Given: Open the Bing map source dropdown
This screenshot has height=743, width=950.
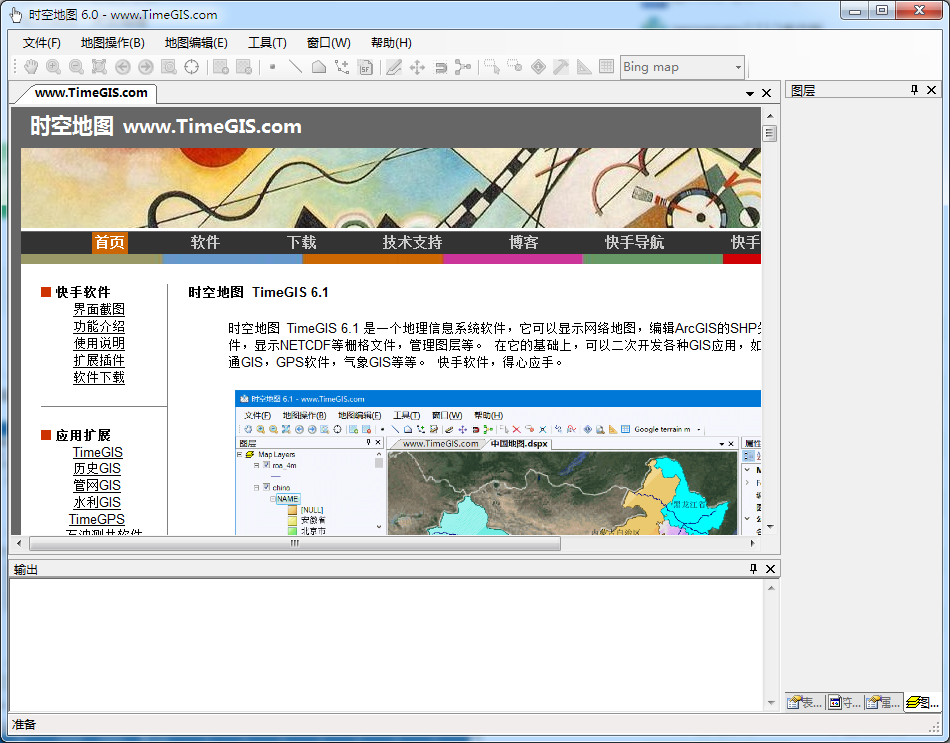Looking at the screenshot, I should (x=738, y=67).
